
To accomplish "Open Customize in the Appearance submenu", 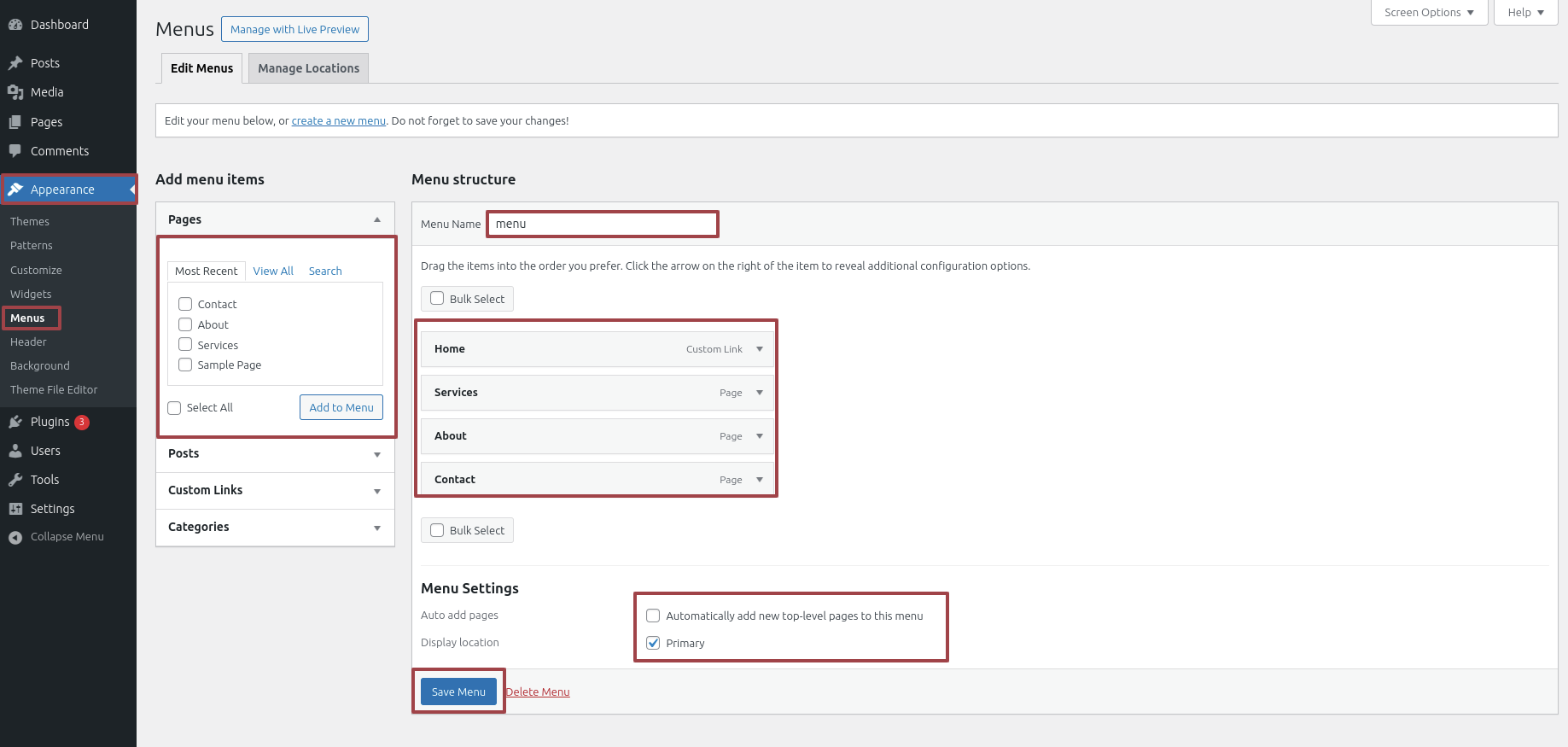I will click(x=36, y=270).
